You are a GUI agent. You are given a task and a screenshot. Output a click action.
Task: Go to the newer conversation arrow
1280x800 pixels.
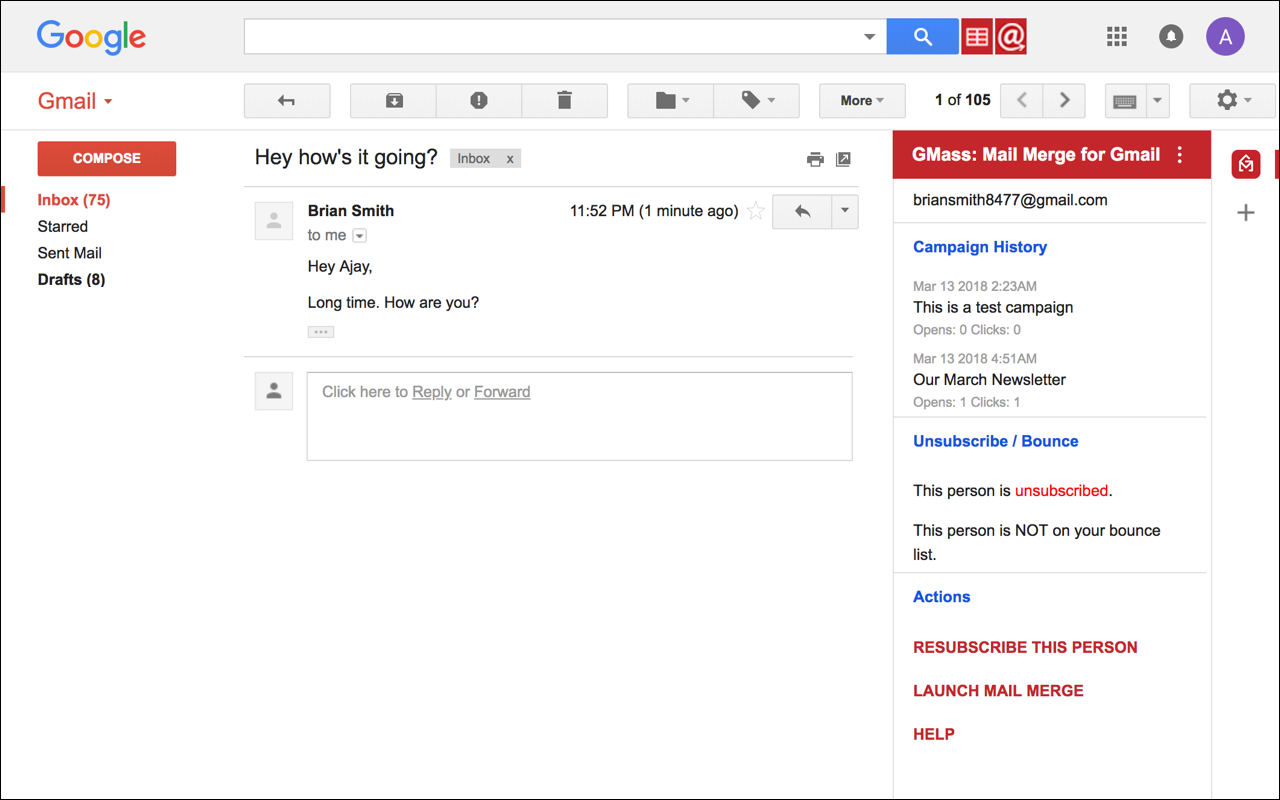(x=1021, y=100)
